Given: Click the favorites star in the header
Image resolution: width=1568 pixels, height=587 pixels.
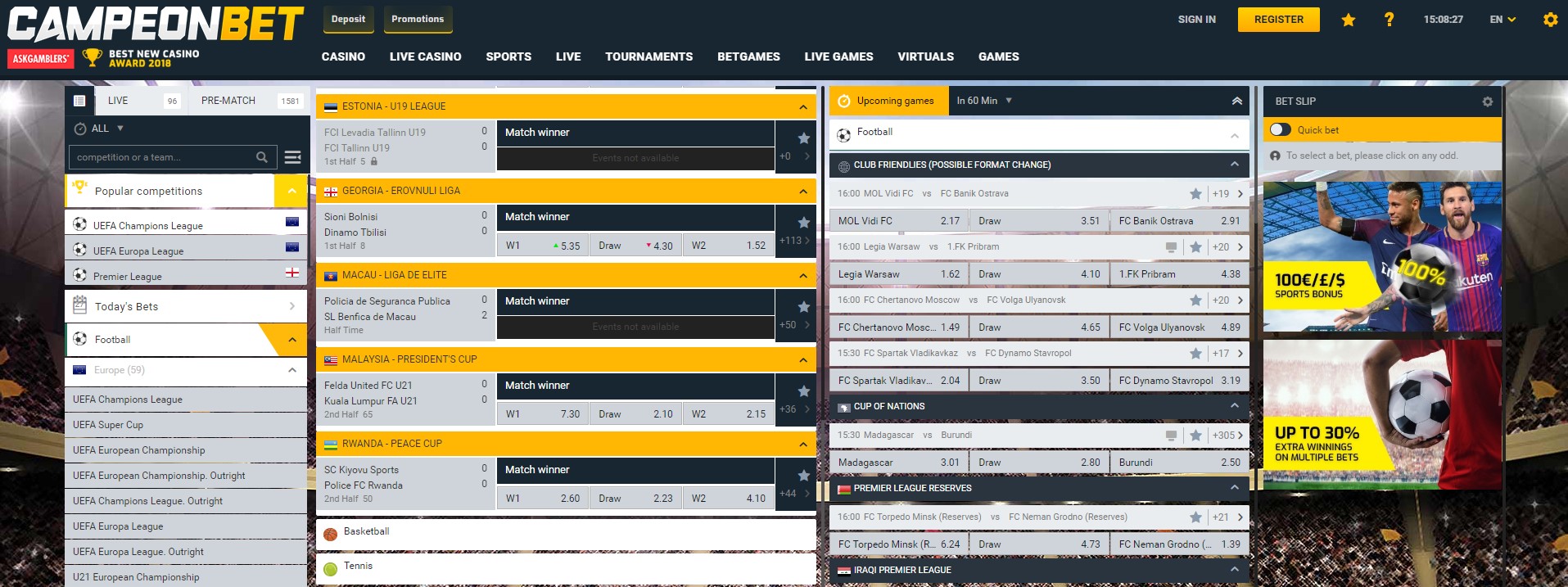Looking at the screenshot, I should [x=1348, y=20].
